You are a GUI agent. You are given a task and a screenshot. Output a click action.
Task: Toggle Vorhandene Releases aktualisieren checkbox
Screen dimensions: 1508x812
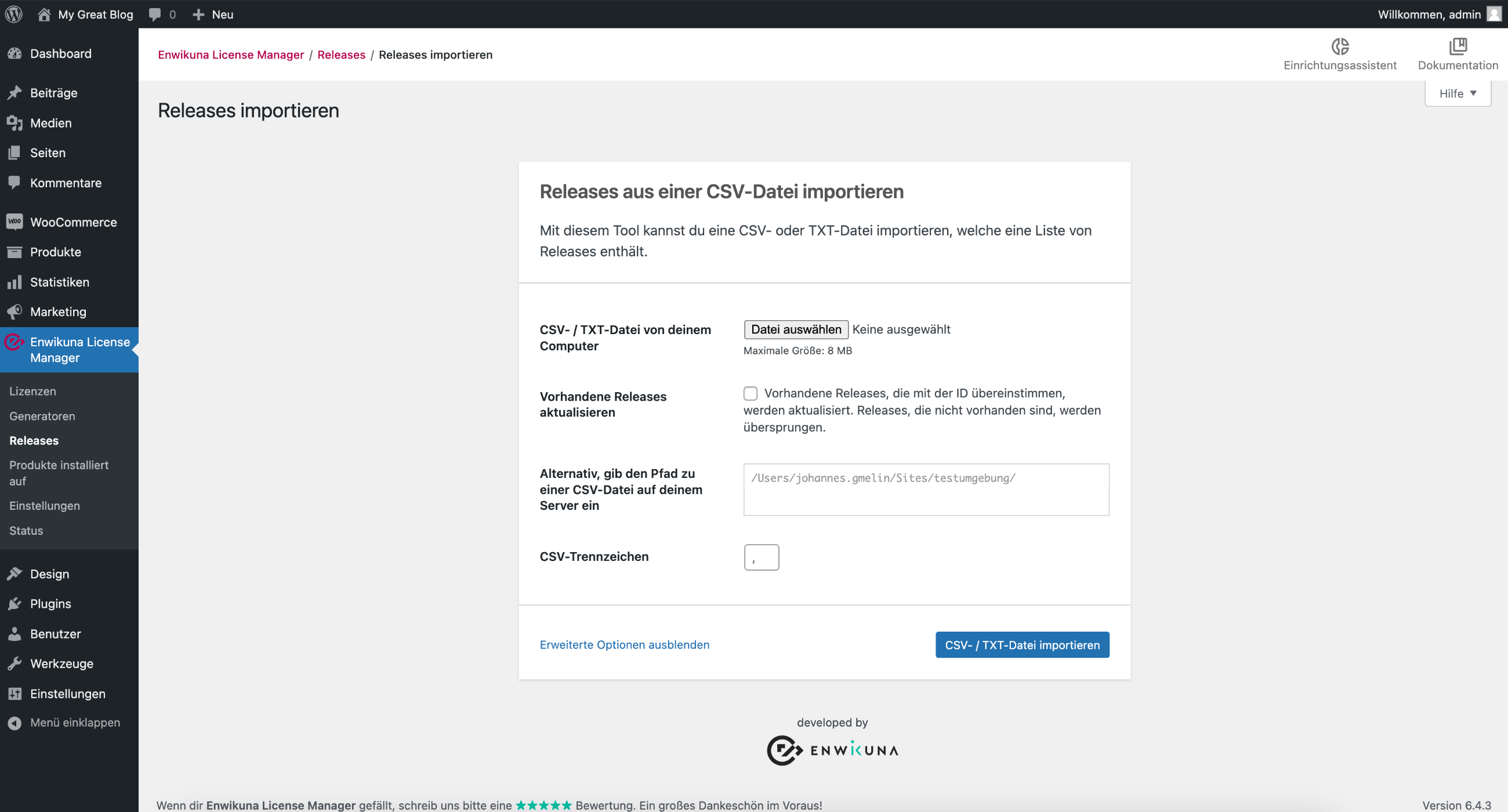pos(750,392)
